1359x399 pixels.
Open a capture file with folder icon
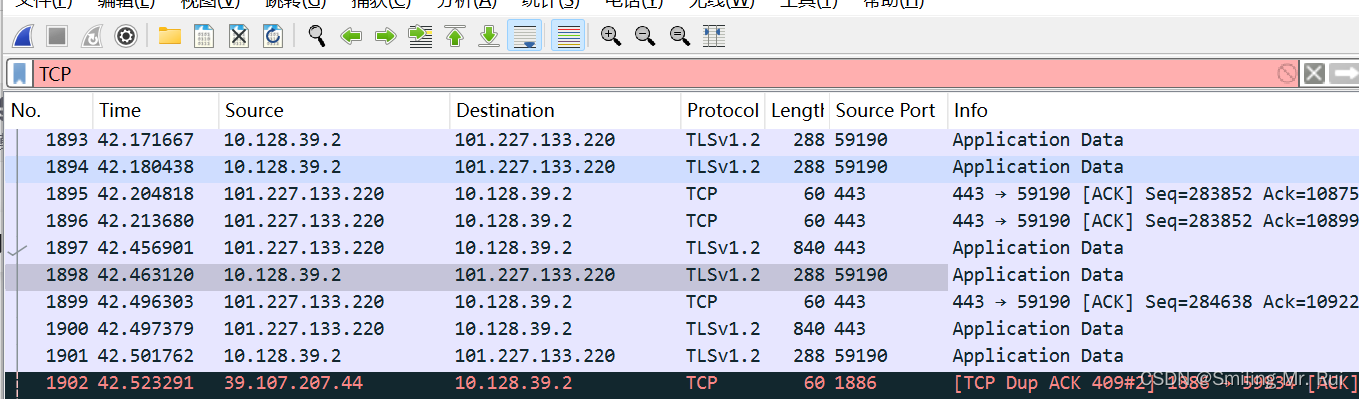click(x=170, y=37)
